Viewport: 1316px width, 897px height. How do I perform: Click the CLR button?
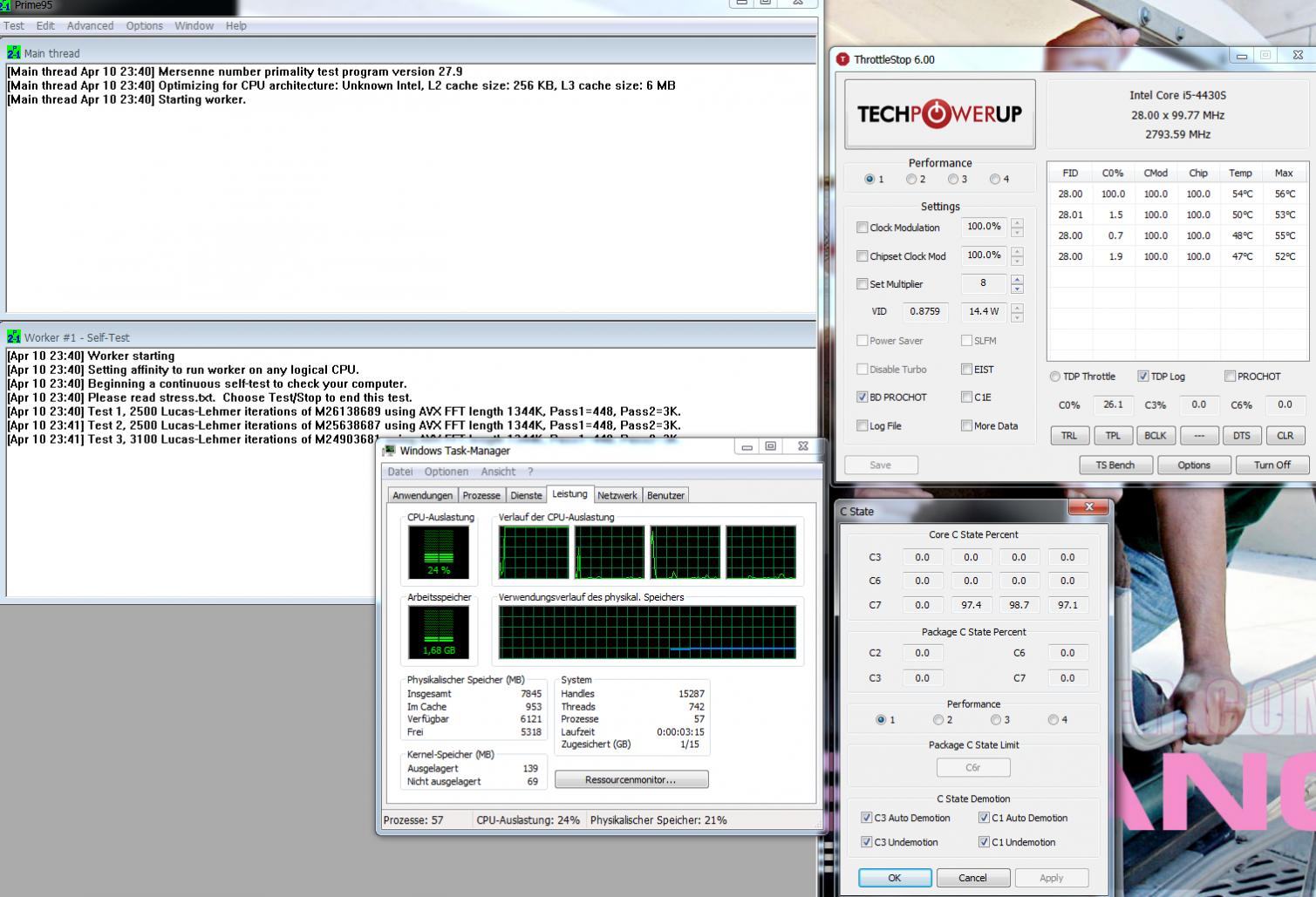tap(1285, 436)
